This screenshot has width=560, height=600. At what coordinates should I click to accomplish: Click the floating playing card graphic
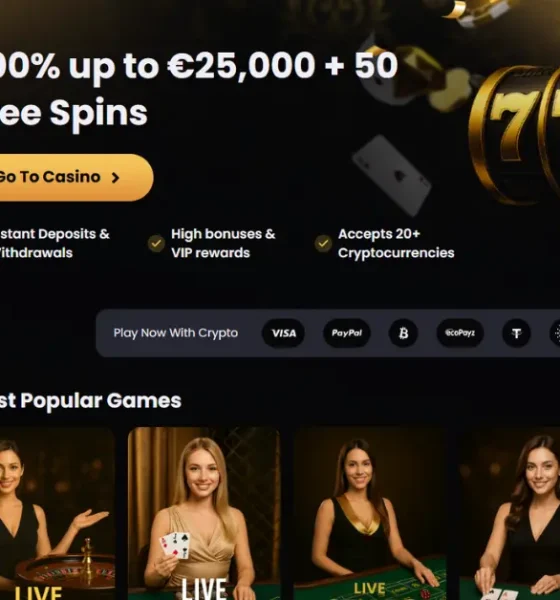[x=392, y=175]
